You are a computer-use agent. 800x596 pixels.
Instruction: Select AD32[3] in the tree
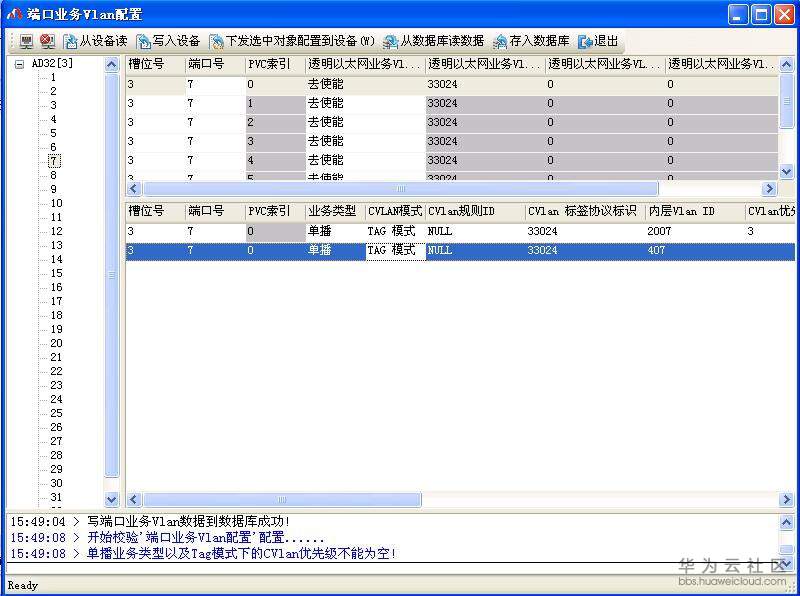point(52,64)
